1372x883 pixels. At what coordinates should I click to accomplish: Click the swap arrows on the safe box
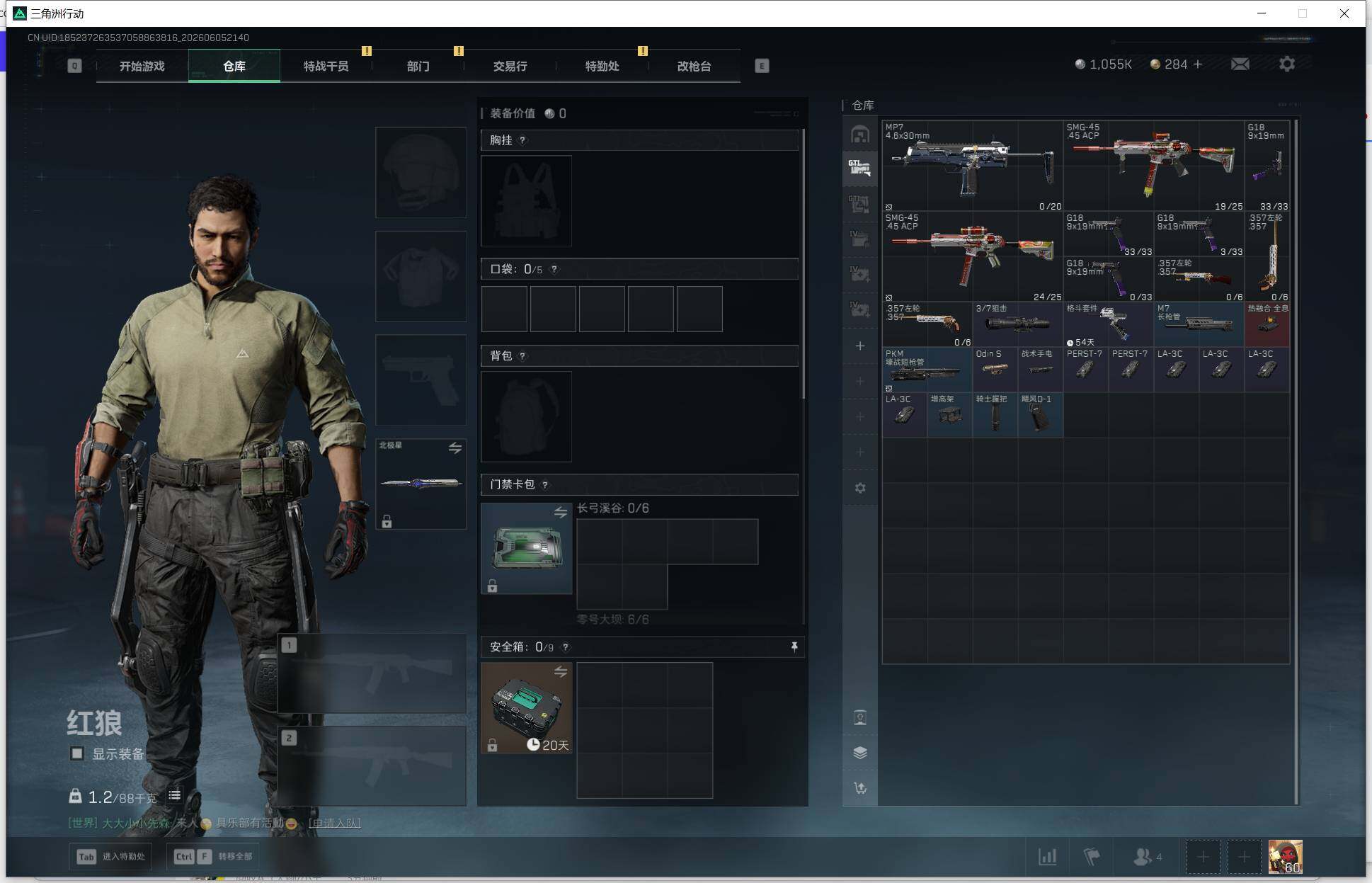(x=561, y=671)
